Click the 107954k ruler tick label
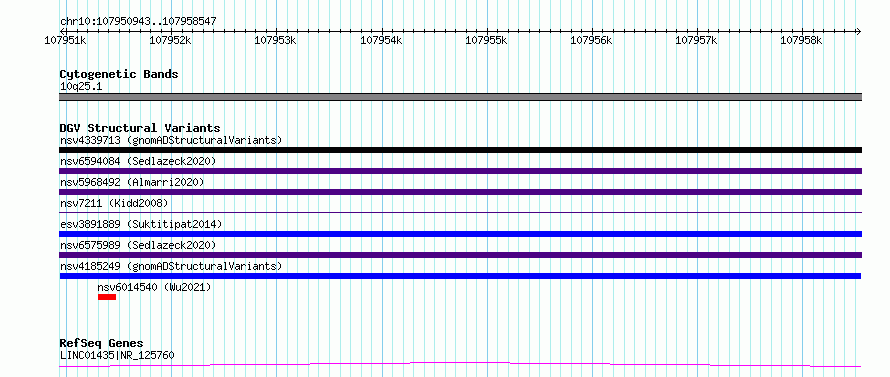The width and height of the screenshot is (890, 377). click(x=381, y=40)
